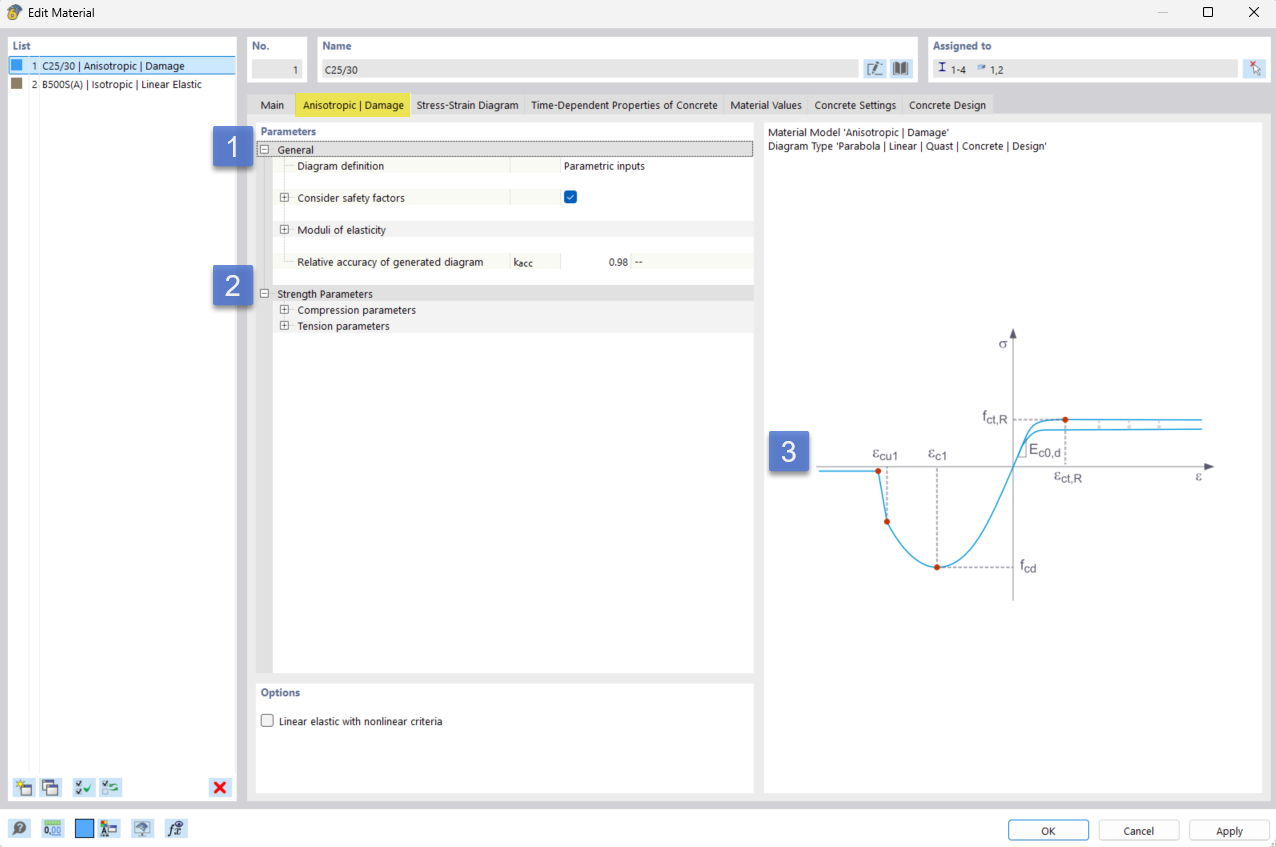Select objects assigned to this material
Screen dimensions: 1276x847
click(1255, 68)
